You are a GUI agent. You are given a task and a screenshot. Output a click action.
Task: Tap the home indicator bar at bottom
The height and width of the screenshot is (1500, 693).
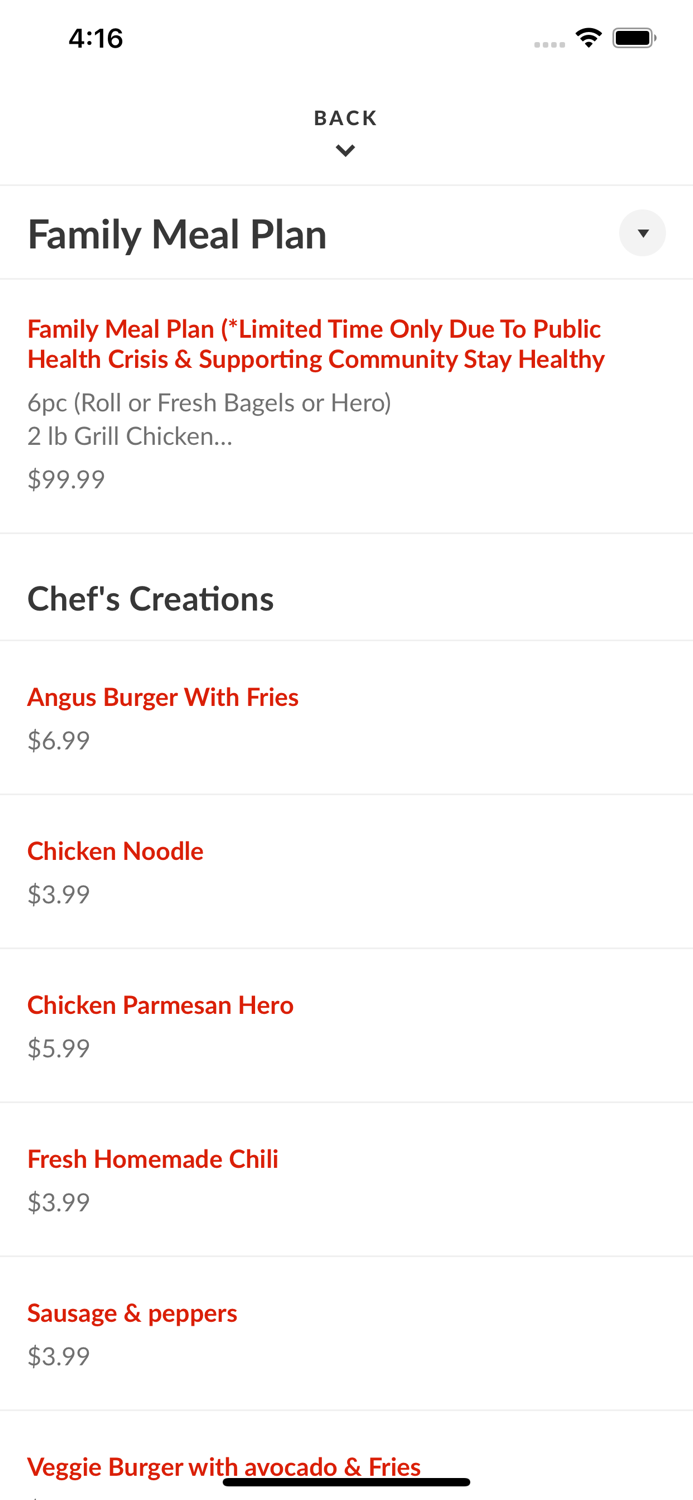click(346, 1480)
